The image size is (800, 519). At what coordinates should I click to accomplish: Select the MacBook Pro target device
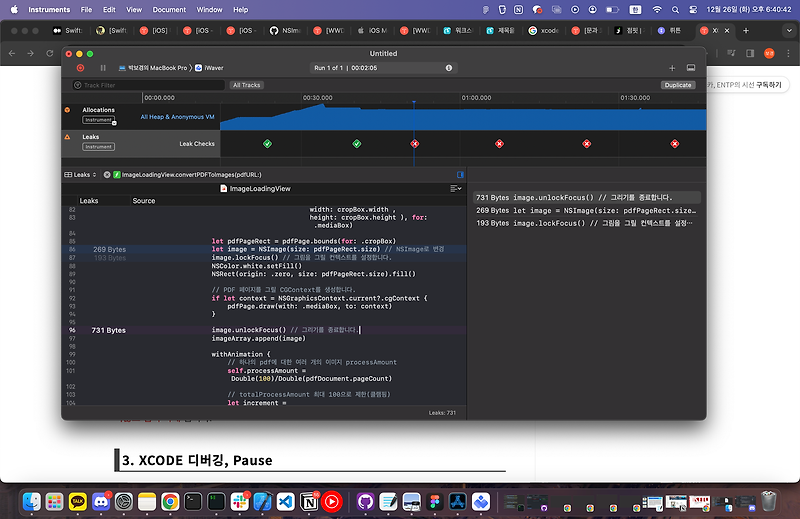(153, 68)
